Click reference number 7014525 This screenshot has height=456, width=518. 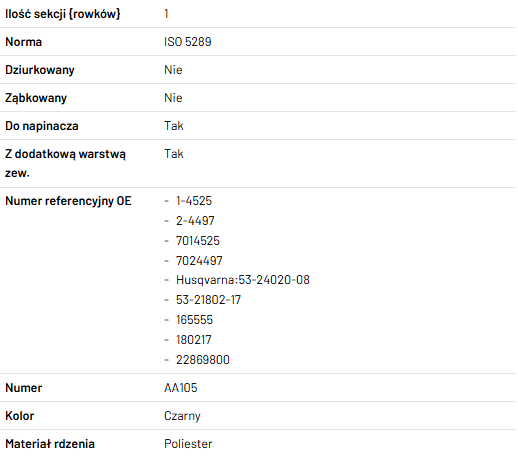[198, 241]
